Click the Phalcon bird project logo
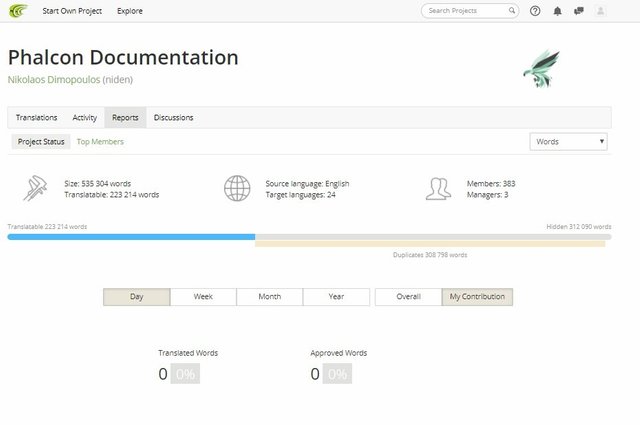This screenshot has height=425, width=640. tap(542, 69)
